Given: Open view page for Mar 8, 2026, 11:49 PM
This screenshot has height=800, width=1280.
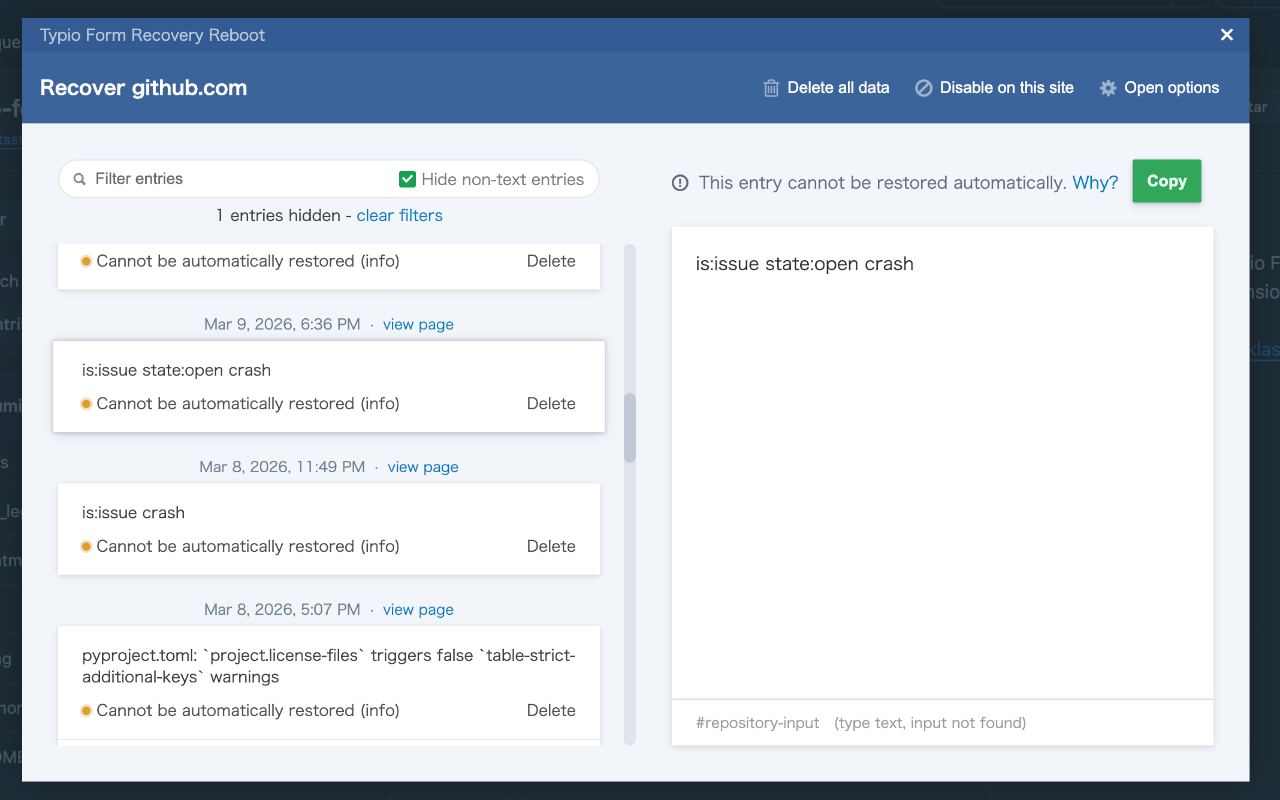Looking at the screenshot, I should click(x=423, y=467).
